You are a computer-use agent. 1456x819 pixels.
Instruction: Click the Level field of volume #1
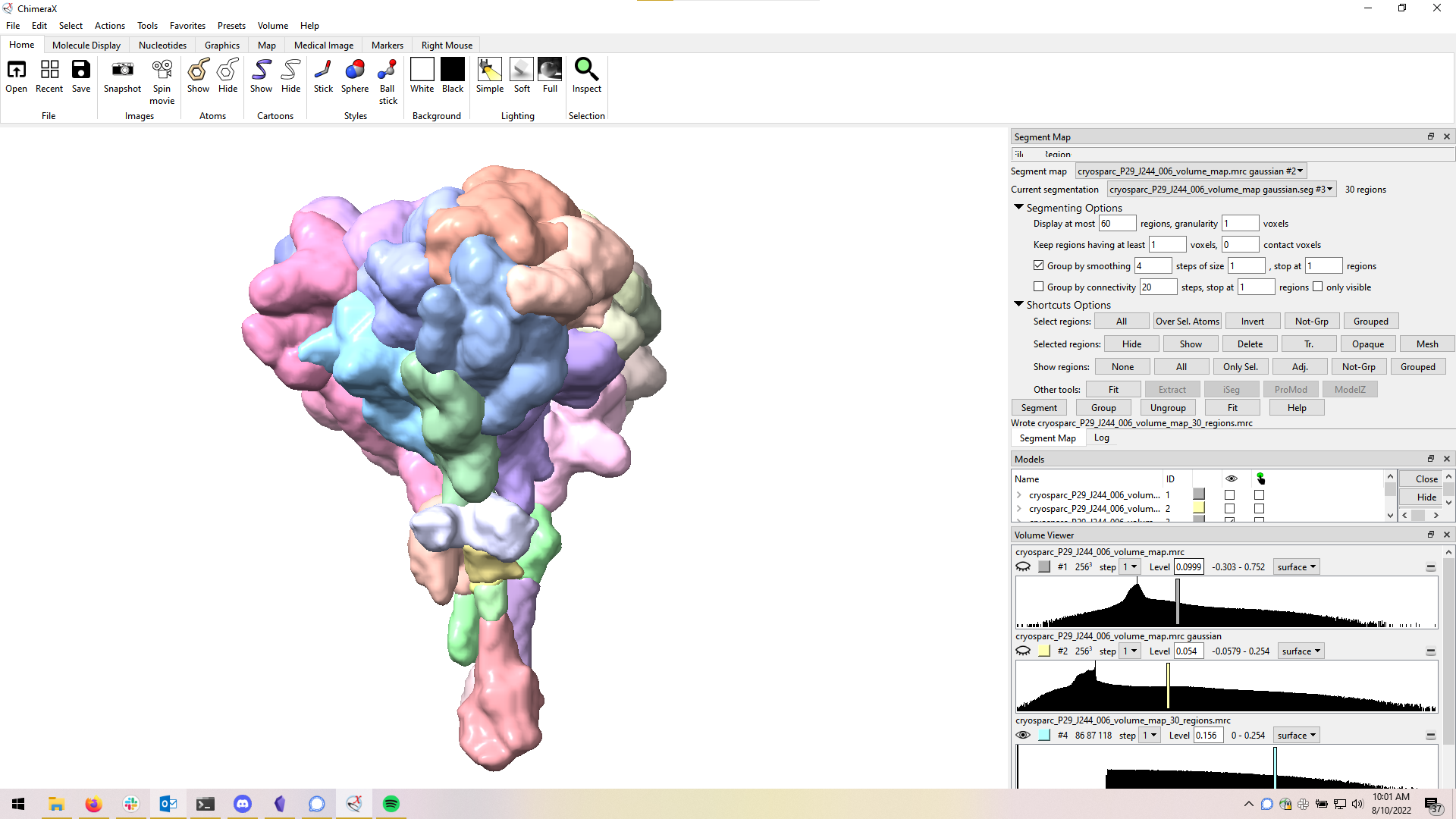coord(1188,566)
